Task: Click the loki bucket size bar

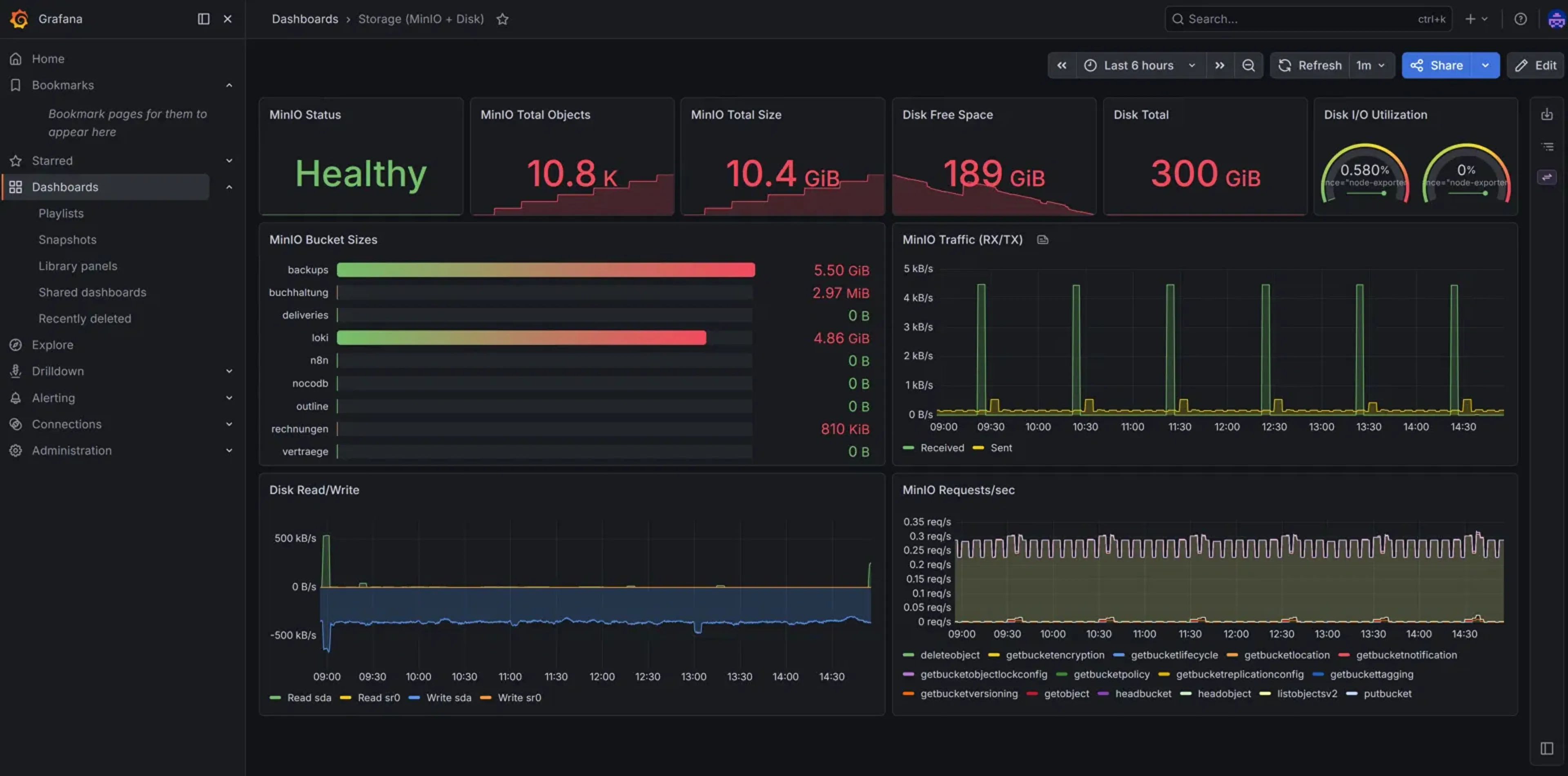Action: (x=521, y=338)
